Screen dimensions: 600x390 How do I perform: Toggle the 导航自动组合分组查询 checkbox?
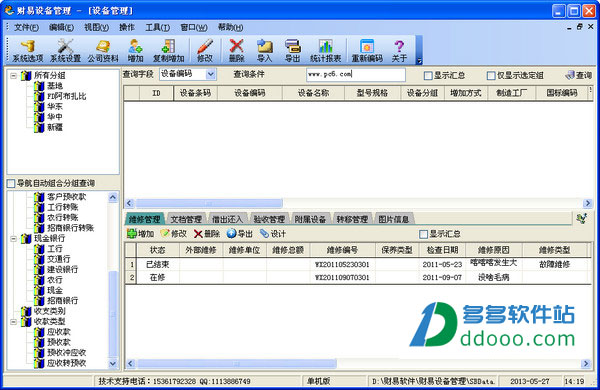click(11, 184)
